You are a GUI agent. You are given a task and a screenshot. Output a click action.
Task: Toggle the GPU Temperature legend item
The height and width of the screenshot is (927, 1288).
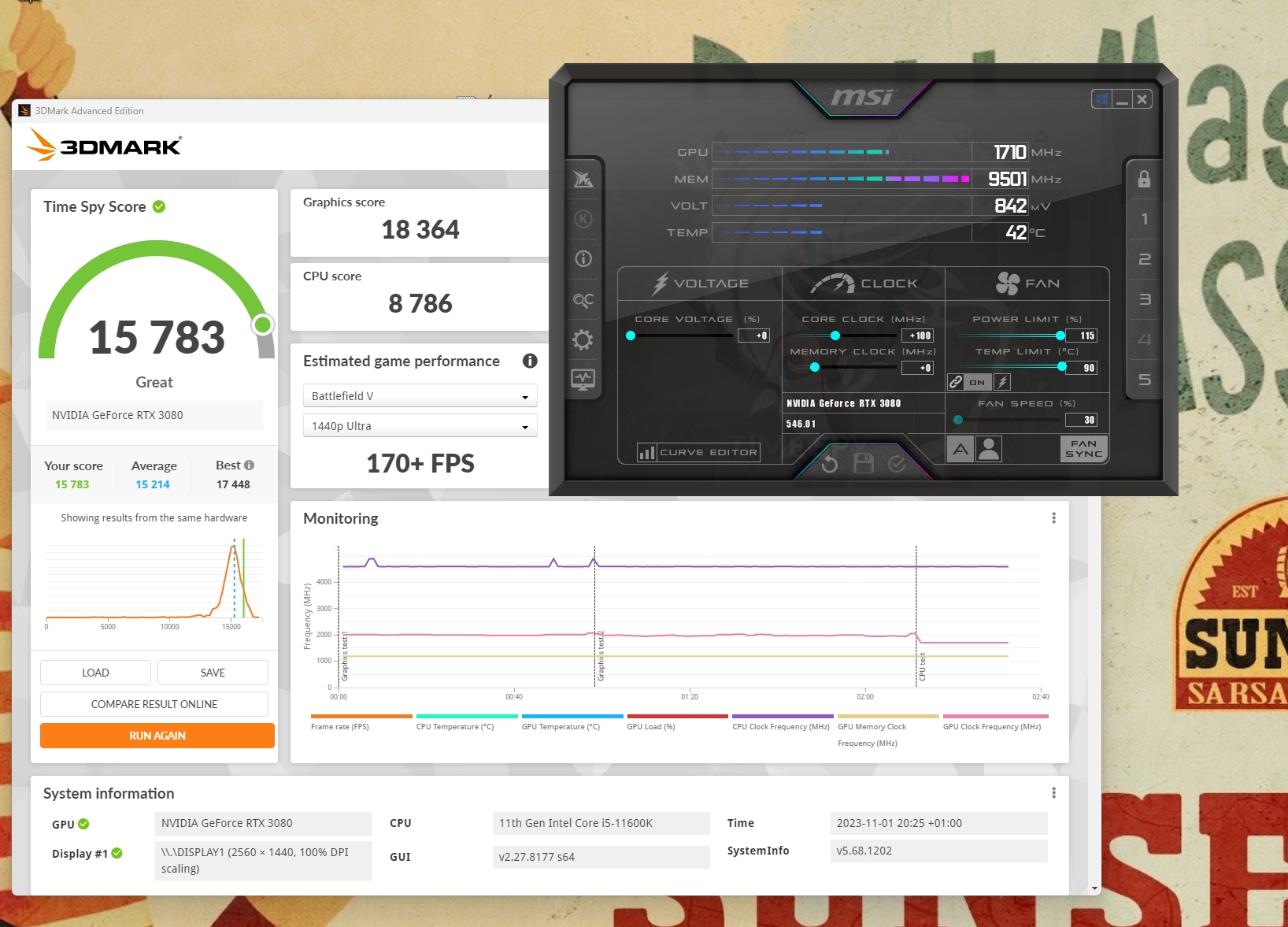[572, 722]
